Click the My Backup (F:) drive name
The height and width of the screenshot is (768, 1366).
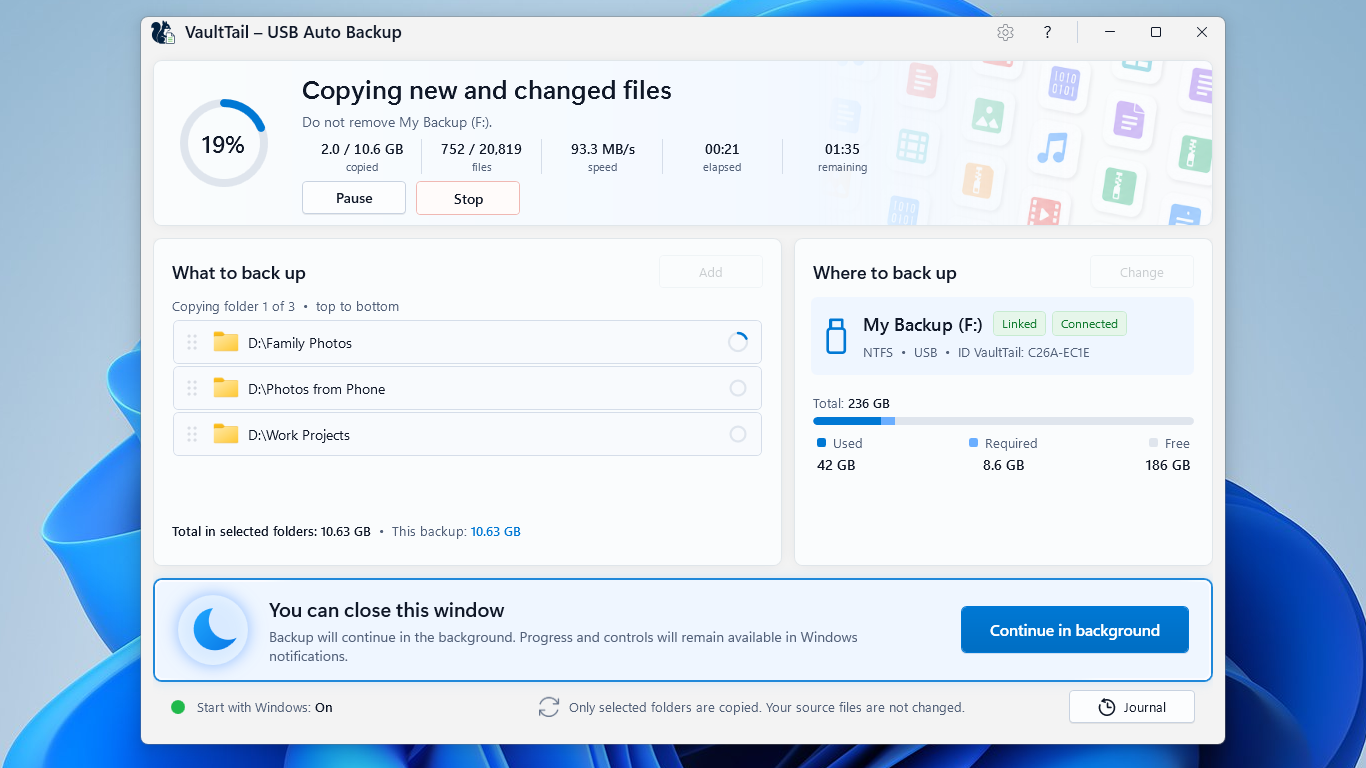tap(923, 325)
